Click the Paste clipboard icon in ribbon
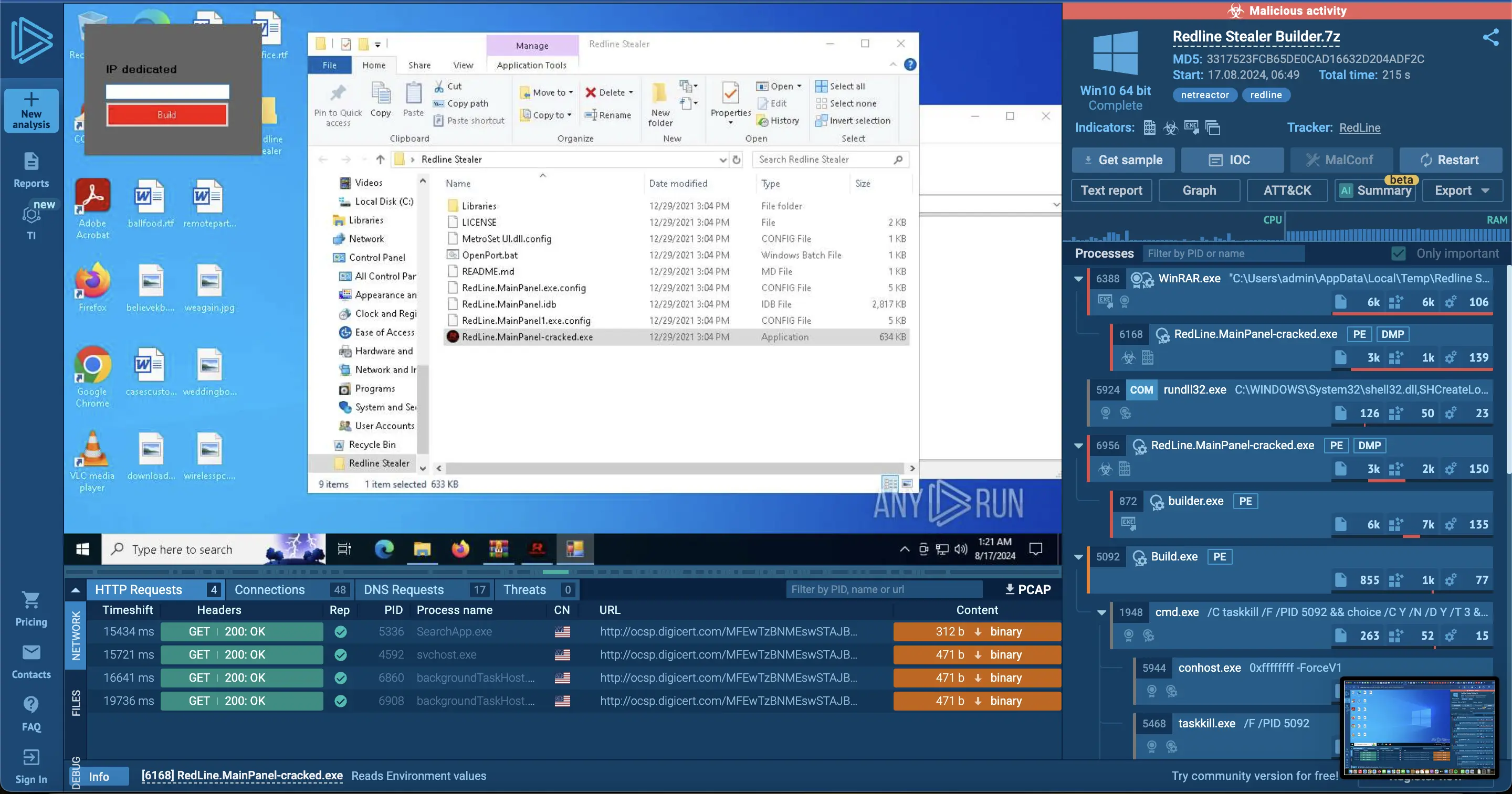Image resolution: width=1512 pixels, height=794 pixels. click(413, 94)
